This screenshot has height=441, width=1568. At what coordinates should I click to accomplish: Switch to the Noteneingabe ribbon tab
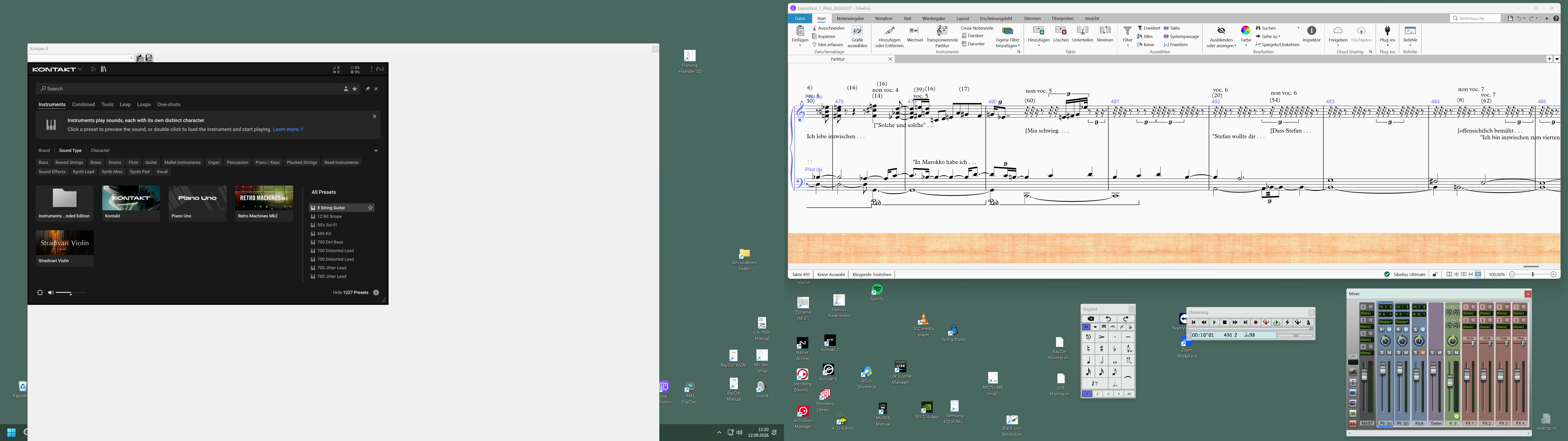pos(850,18)
